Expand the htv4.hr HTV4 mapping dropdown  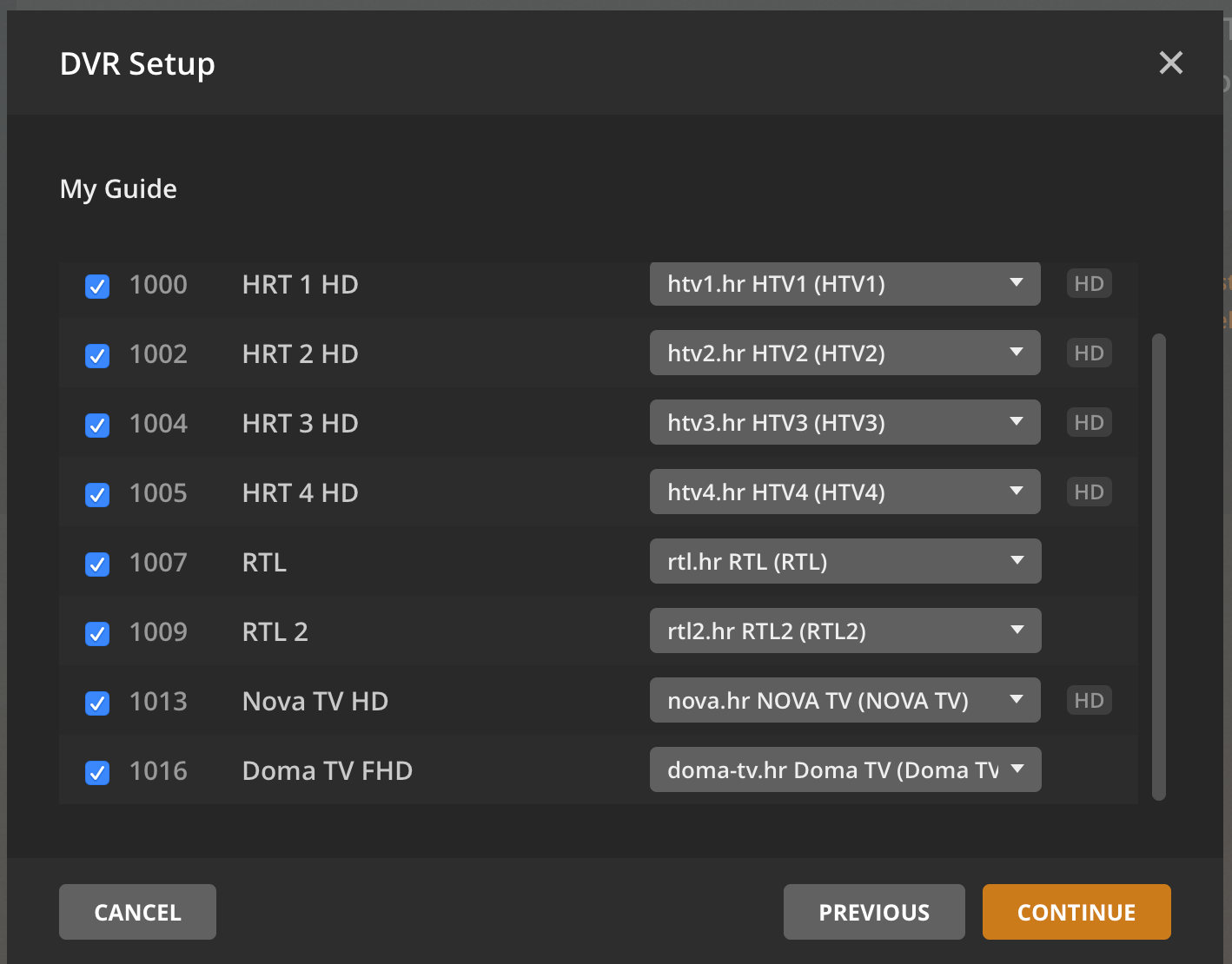(x=845, y=492)
